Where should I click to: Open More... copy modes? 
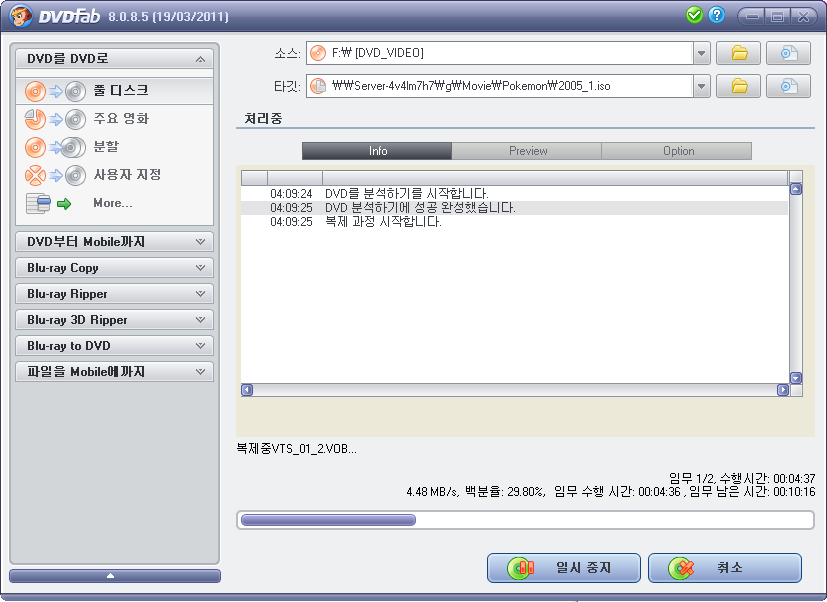[x=114, y=203]
